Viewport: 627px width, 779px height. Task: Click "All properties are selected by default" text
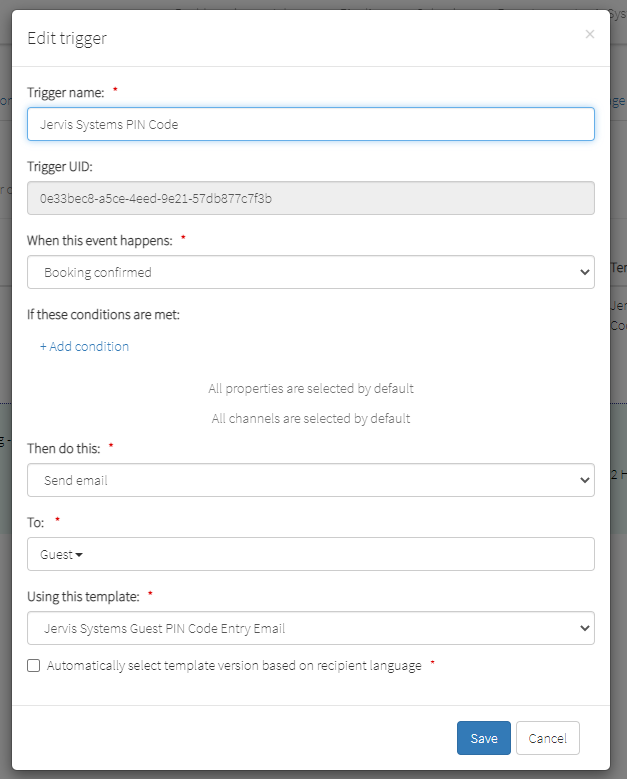pos(311,388)
